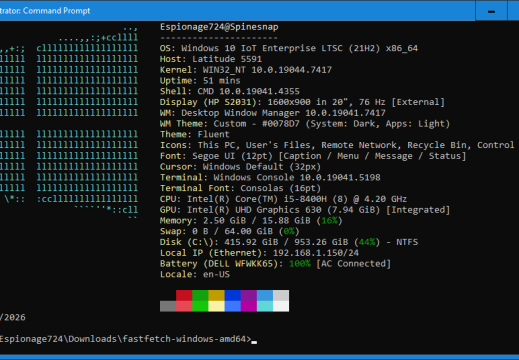Screen dimensions: 519x360
Task: Click the Windows ASCII art logo
Action: (x=69, y=123)
